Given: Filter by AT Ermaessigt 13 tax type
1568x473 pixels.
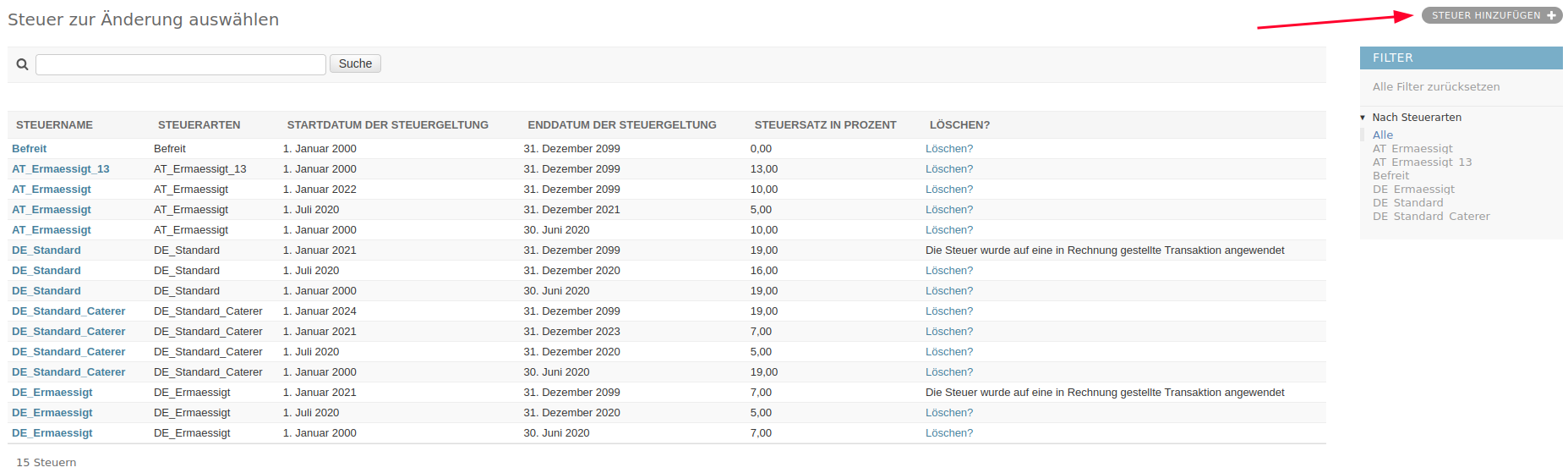Looking at the screenshot, I should [1422, 162].
